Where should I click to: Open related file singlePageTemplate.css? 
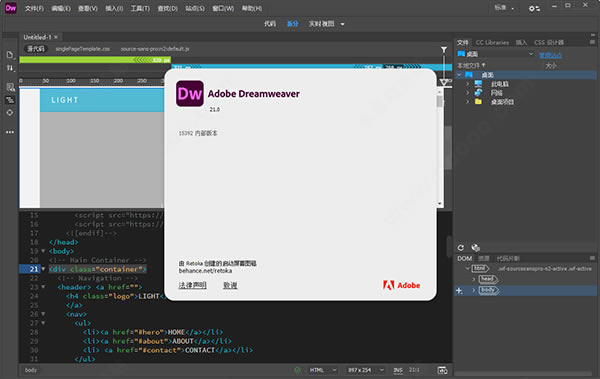83,49
